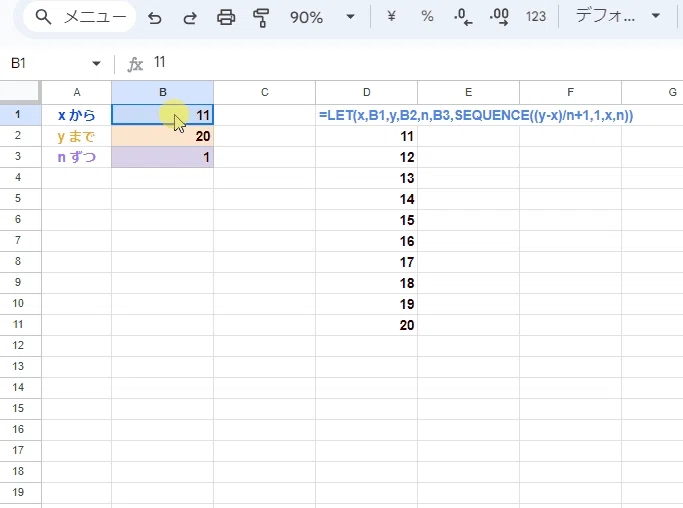
Task: Select the paint format roller
Action: [261, 17]
